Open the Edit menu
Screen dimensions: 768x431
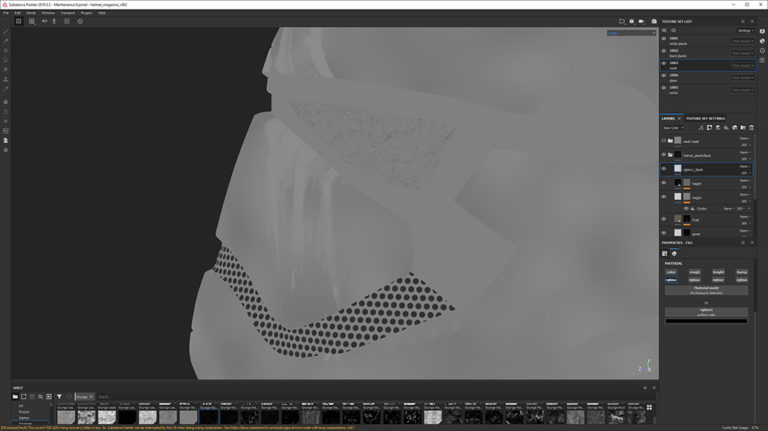(18, 13)
